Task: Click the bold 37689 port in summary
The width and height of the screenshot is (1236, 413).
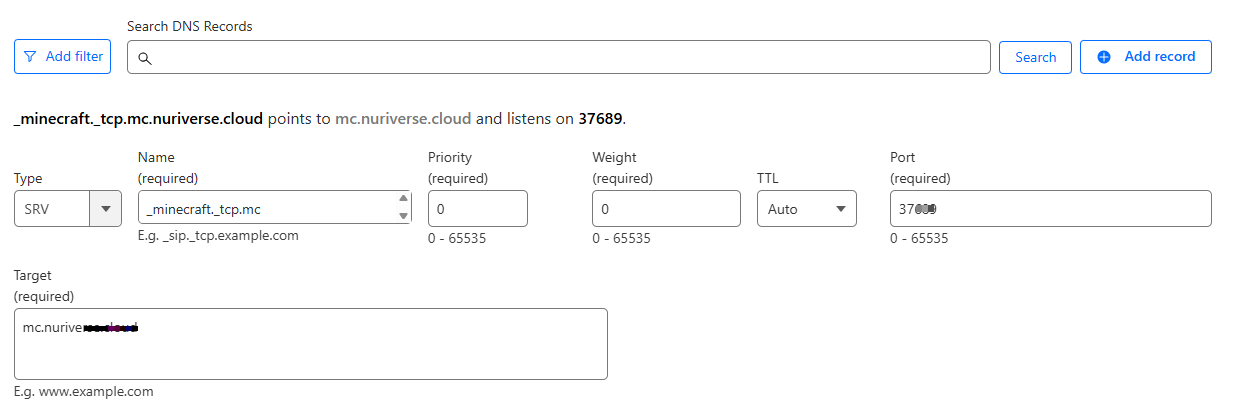Action: point(600,118)
